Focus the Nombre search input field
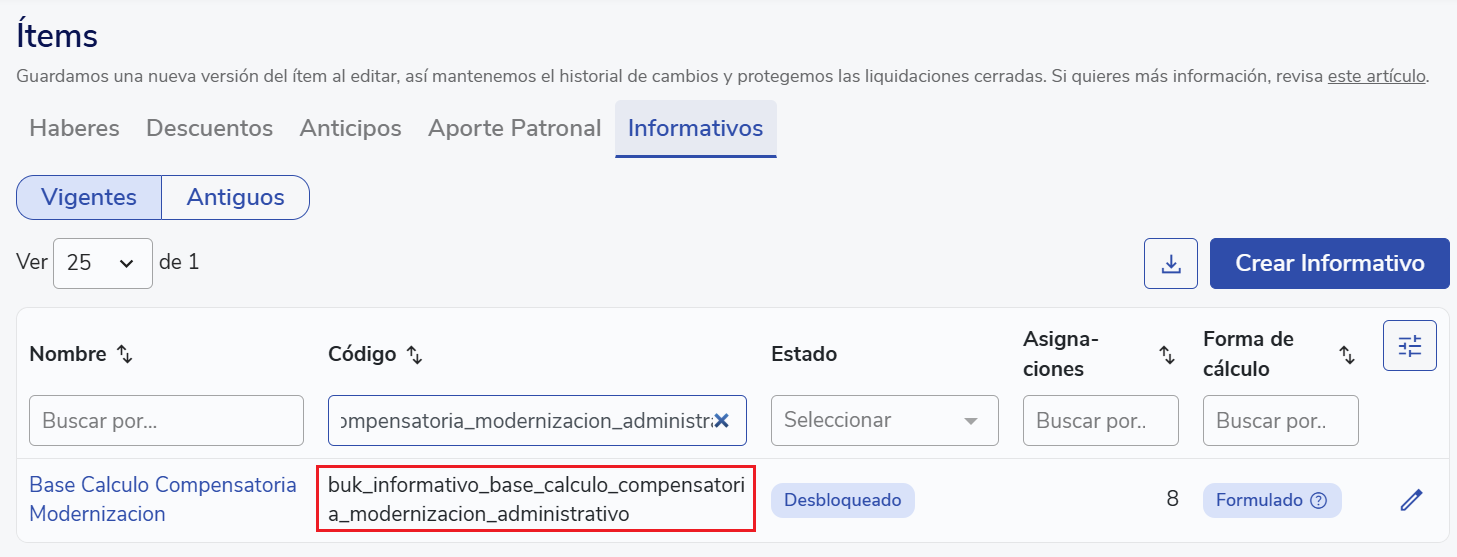Viewport: 1457px width, 557px height. coord(166,421)
